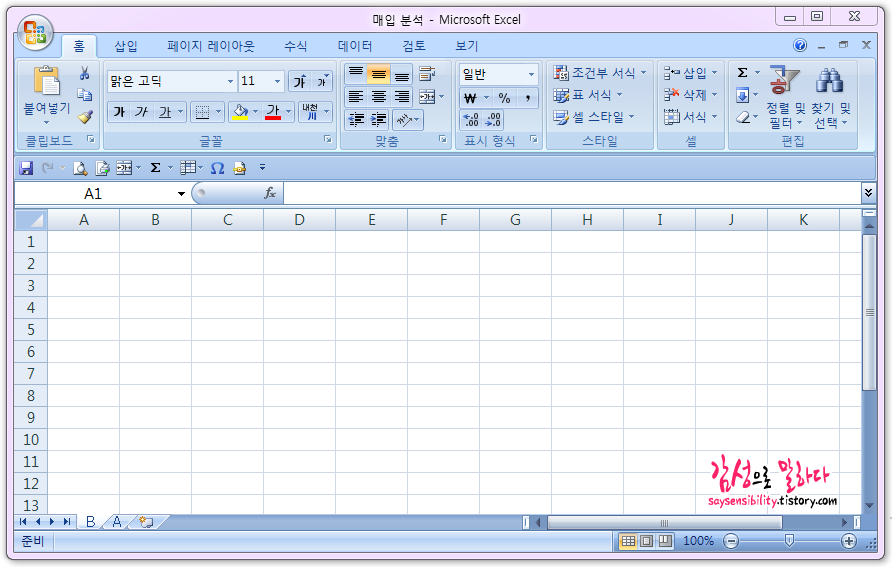The height and width of the screenshot is (567, 892).
Task: Switch to 페이지 레이아웃 tab
Action: point(211,46)
